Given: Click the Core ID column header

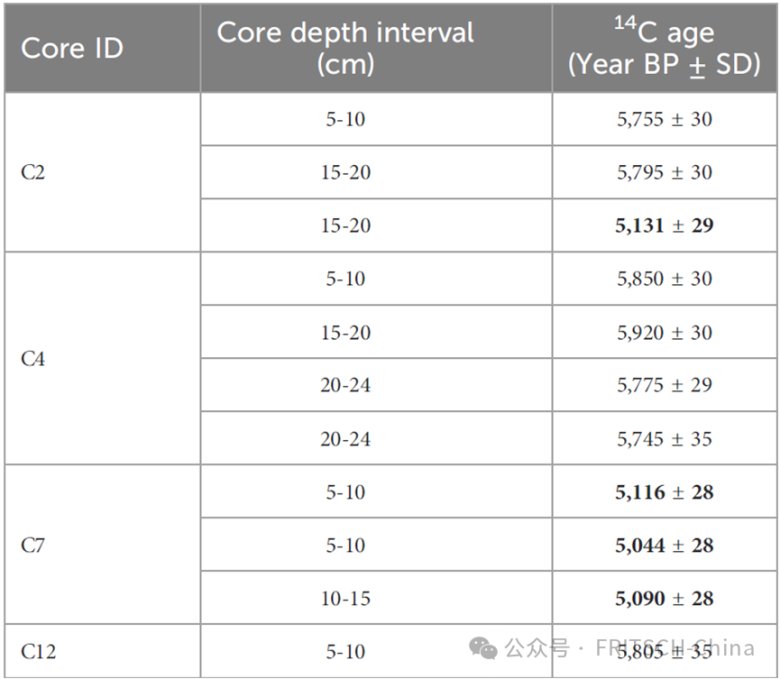Looking at the screenshot, I should pyautogui.click(x=71, y=49).
